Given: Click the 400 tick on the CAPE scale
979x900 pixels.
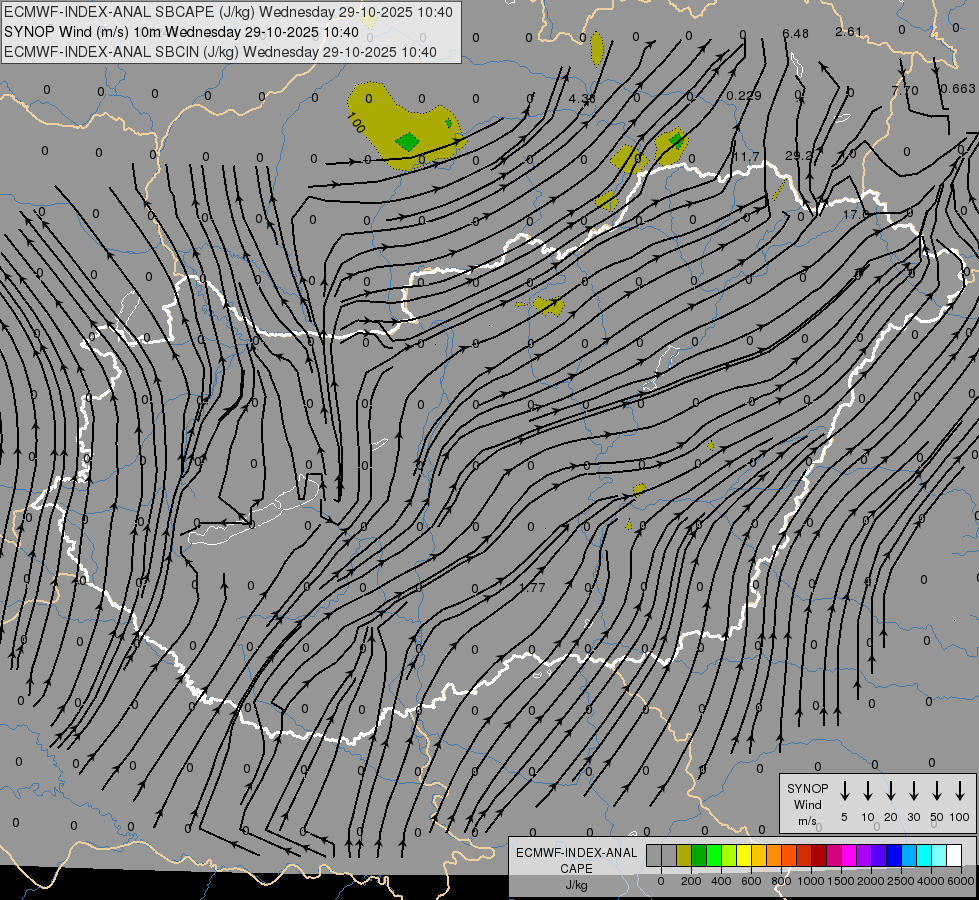Looking at the screenshot, I should coord(721,881).
